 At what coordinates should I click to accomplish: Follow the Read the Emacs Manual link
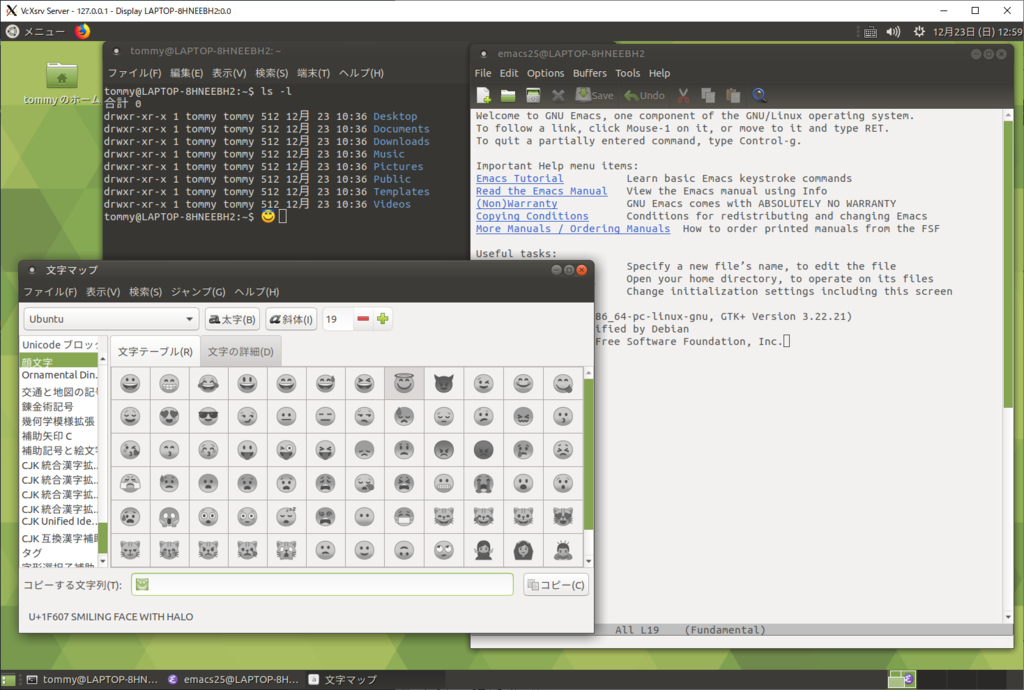tap(541, 191)
